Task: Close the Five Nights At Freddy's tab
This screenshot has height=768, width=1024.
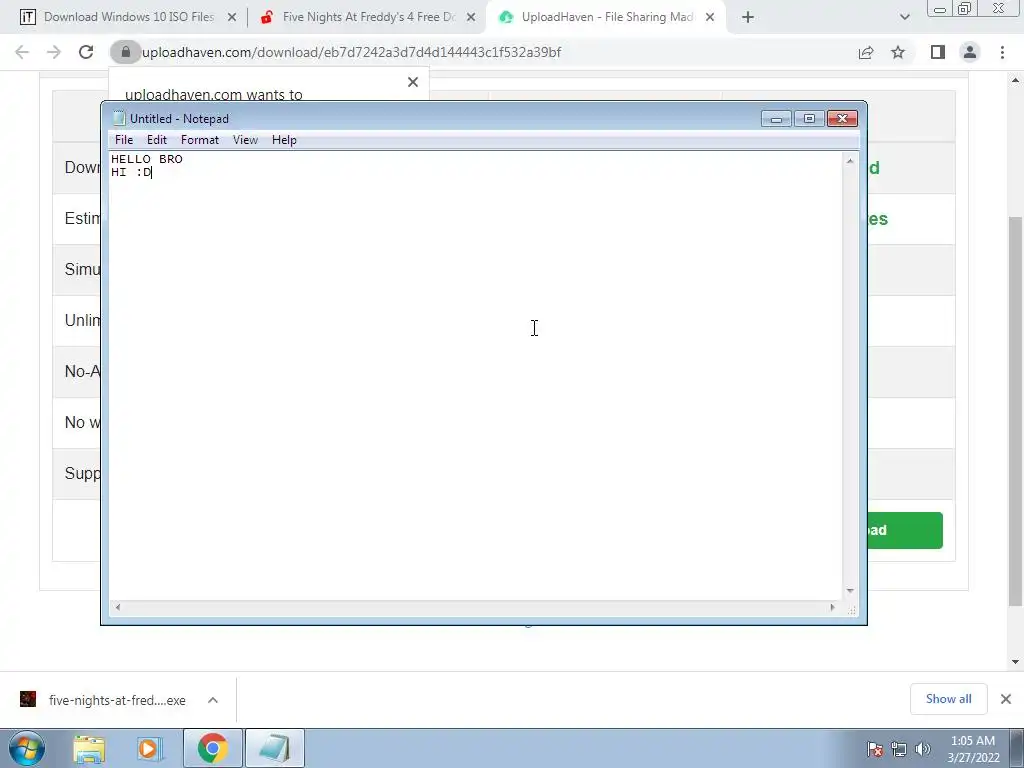Action: click(x=471, y=18)
